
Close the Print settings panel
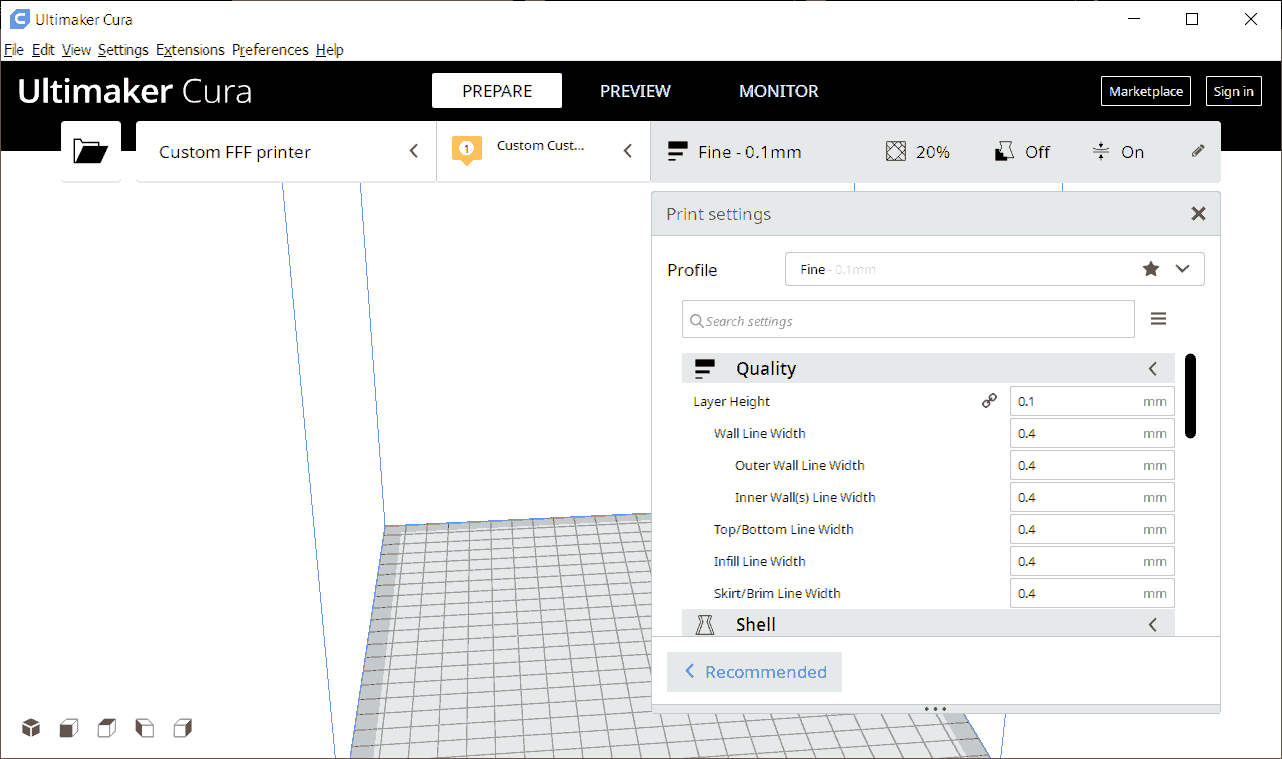1198,214
